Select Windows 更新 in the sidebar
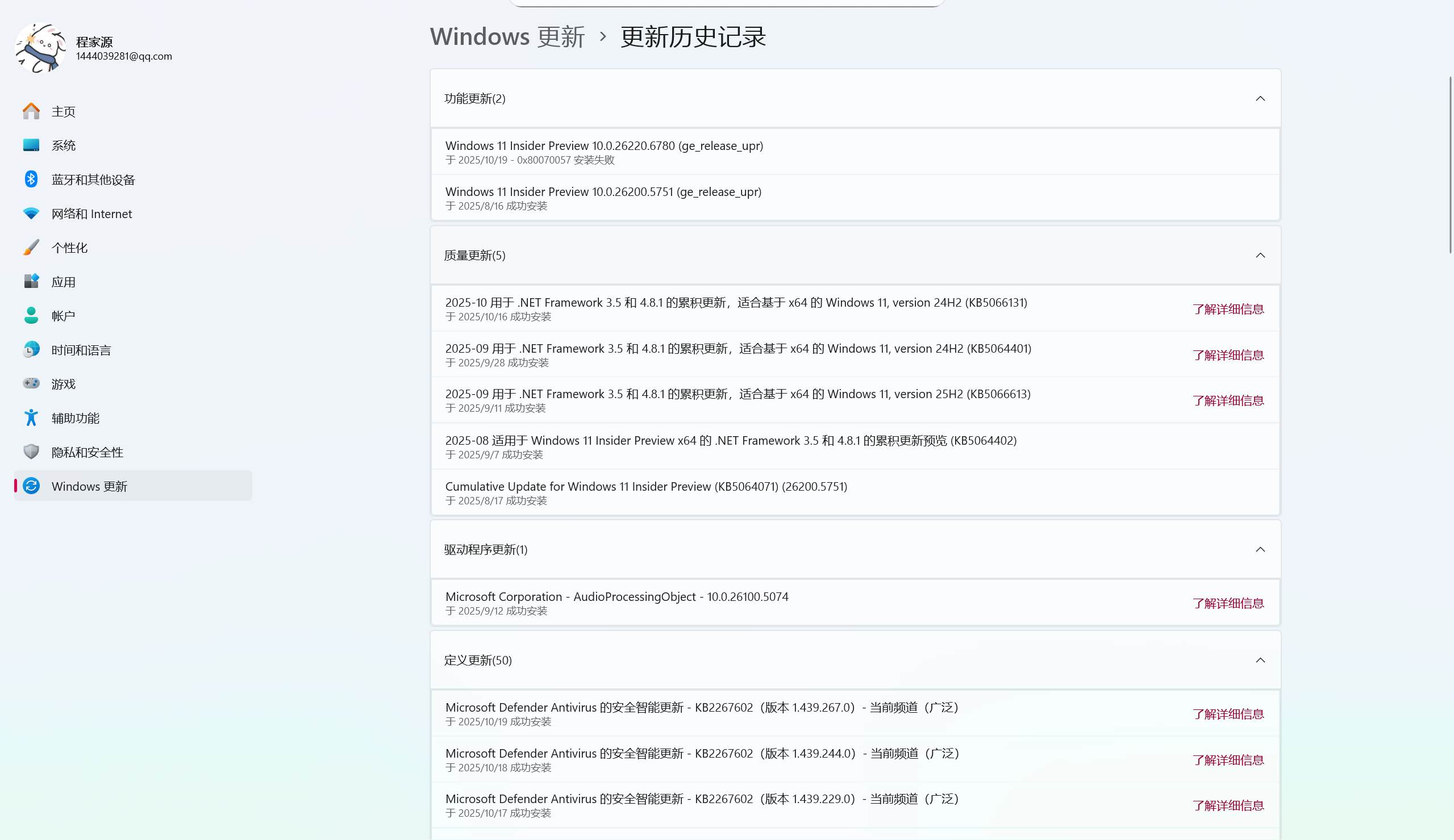The height and width of the screenshot is (840, 1454). (x=89, y=486)
